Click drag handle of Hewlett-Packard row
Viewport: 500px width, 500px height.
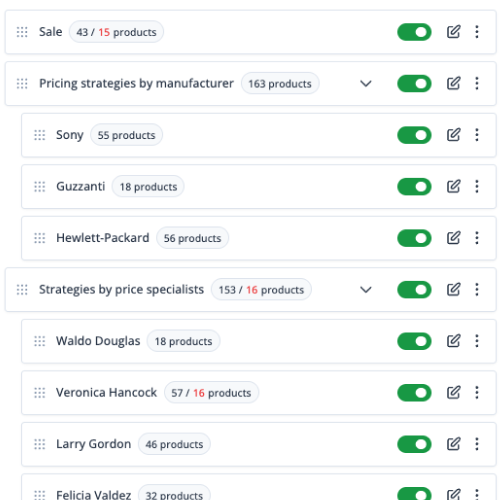(40, 238)
